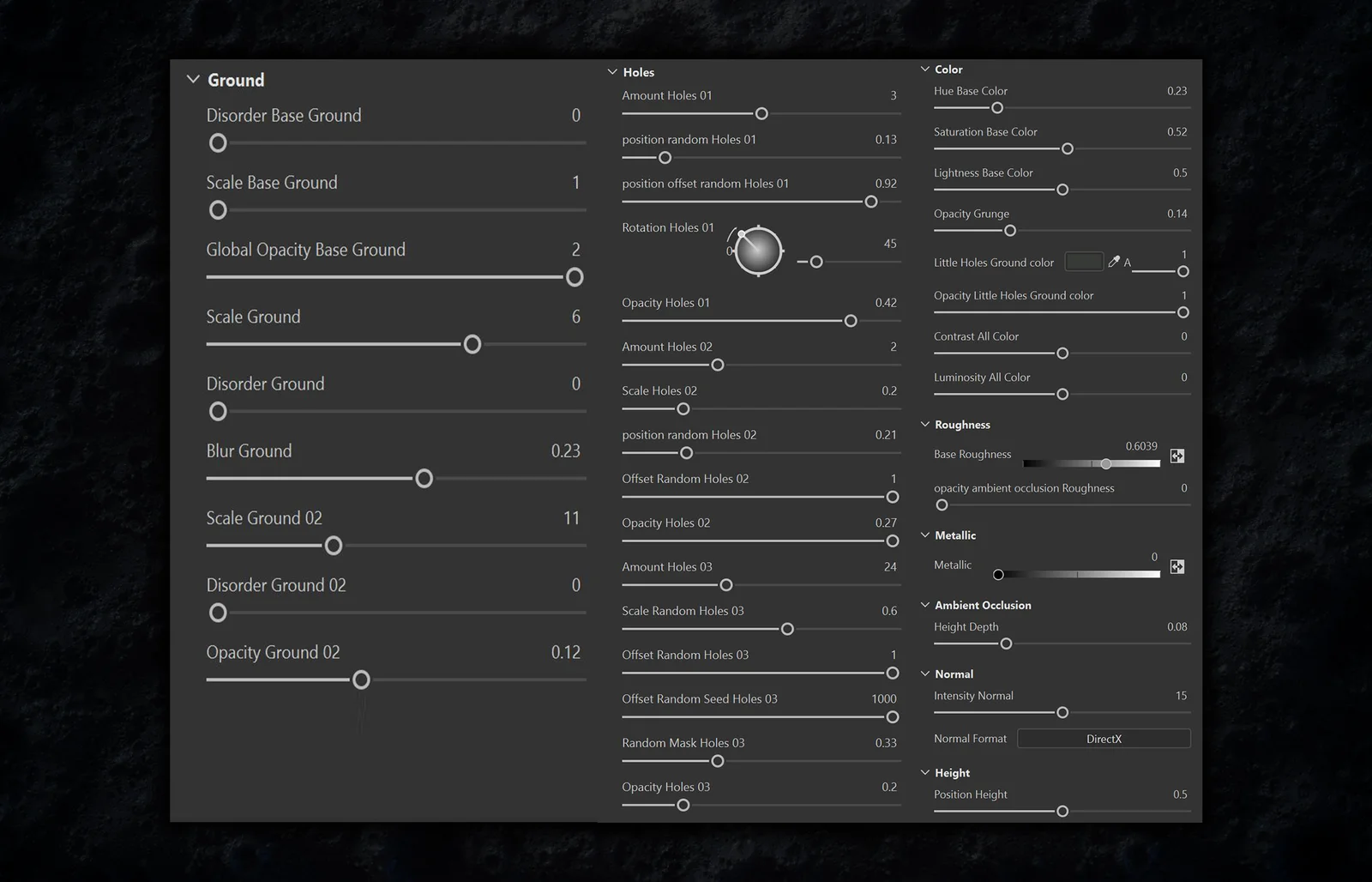Collapse the Holes section
This screenshot has width=1372, height=882.
pos(612,72)
